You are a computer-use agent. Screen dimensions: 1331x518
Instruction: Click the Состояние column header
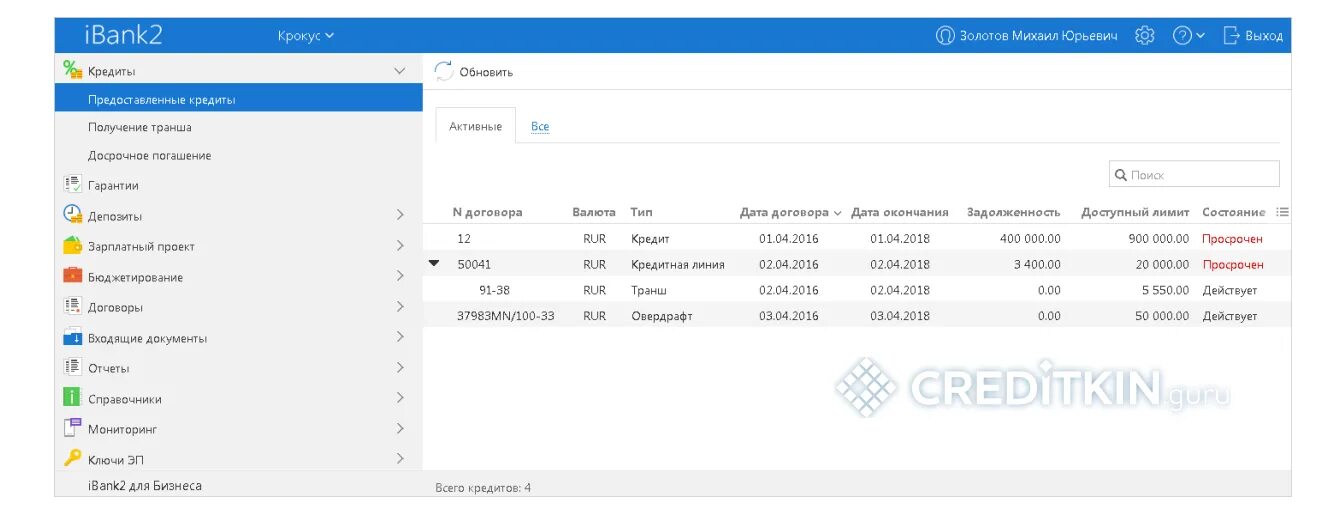(1233, 212)
